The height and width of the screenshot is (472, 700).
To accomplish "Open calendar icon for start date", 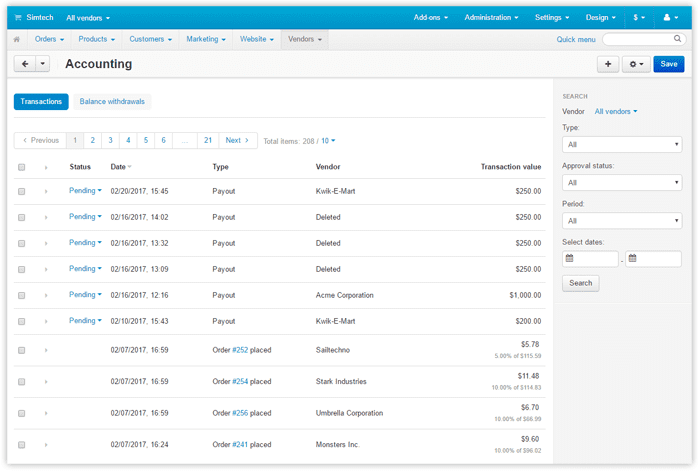I will 570,259.
